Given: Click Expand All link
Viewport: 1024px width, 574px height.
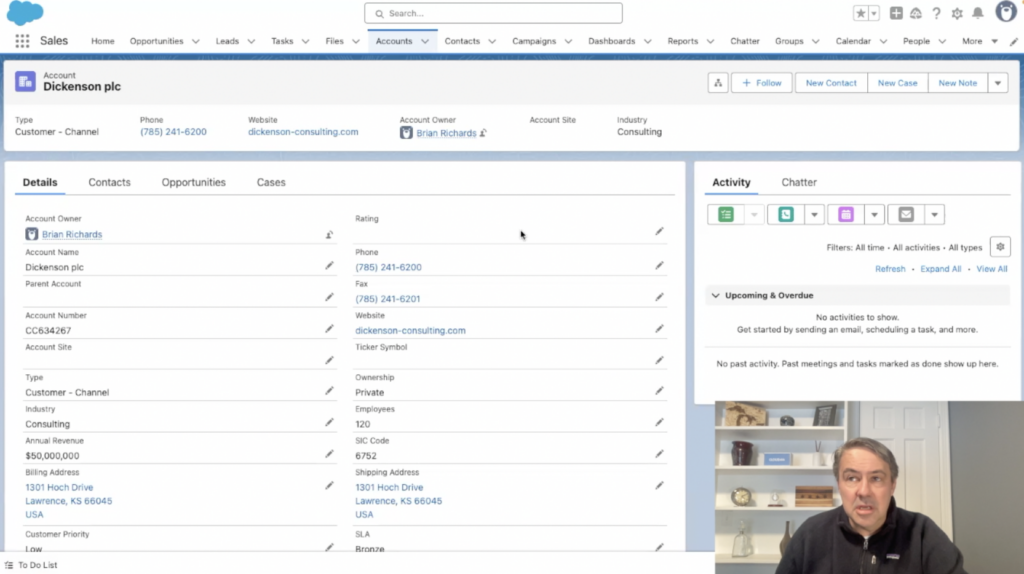Looking at the screenshot, I should coord(940,269).
